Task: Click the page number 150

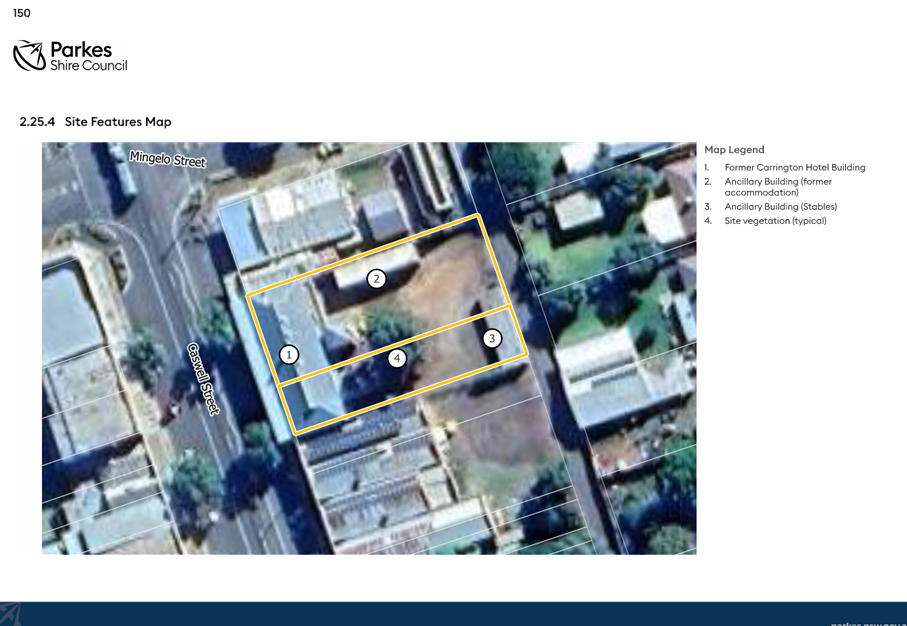Action: pos(21,13)
